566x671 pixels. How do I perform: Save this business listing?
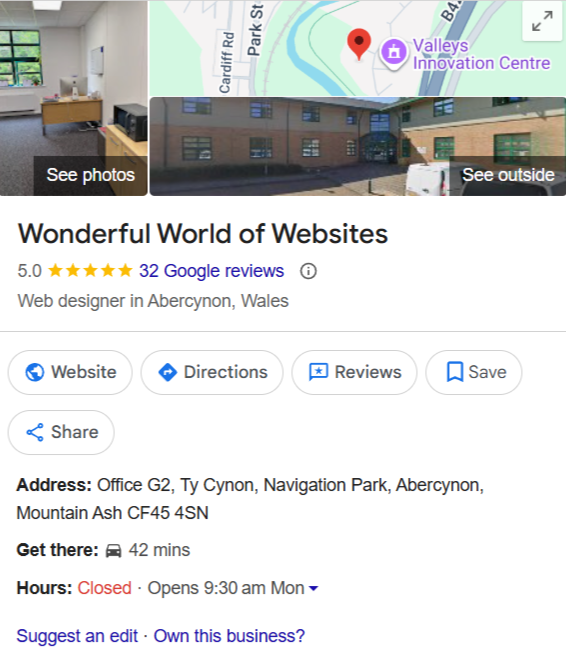tap(474, 372)
